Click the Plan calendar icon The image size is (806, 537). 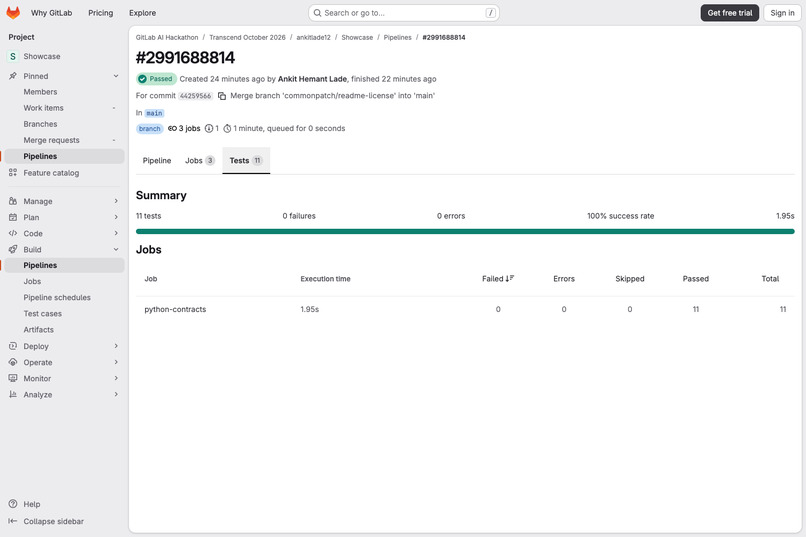13,217
